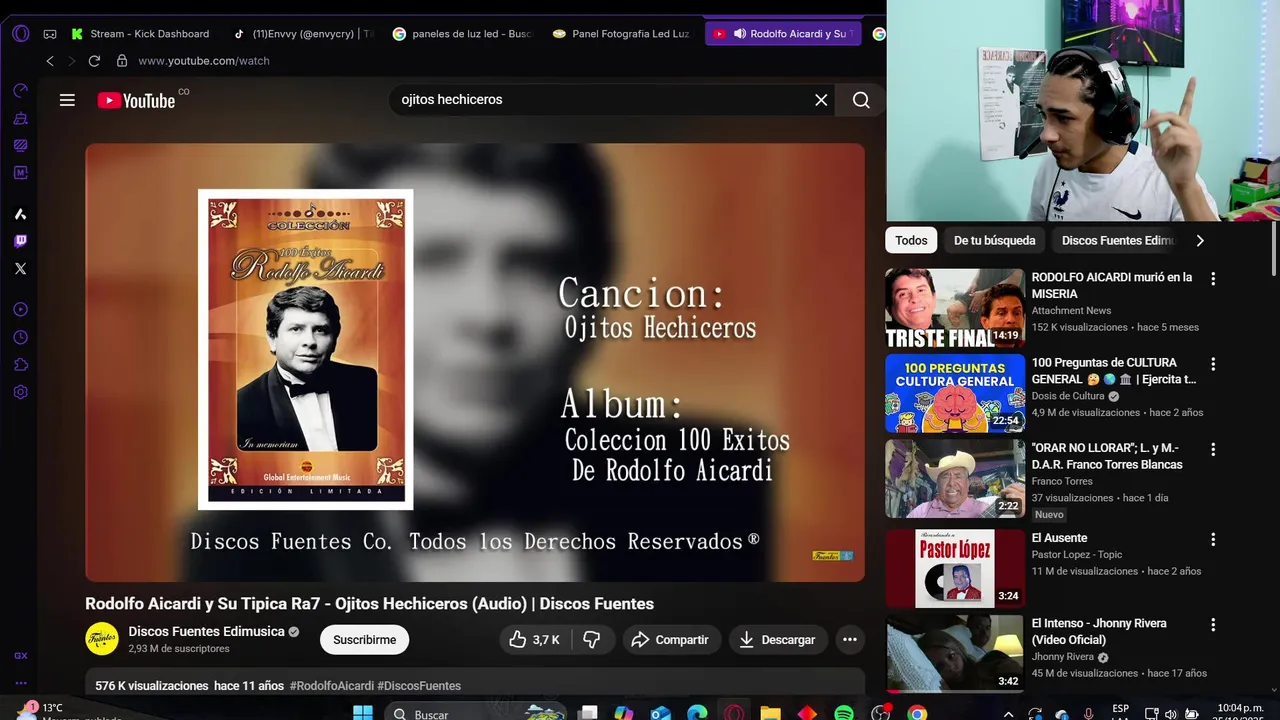
Task: Open GX Corner gamepad icon
Action: pyautogui.click(x=50, y=34)
